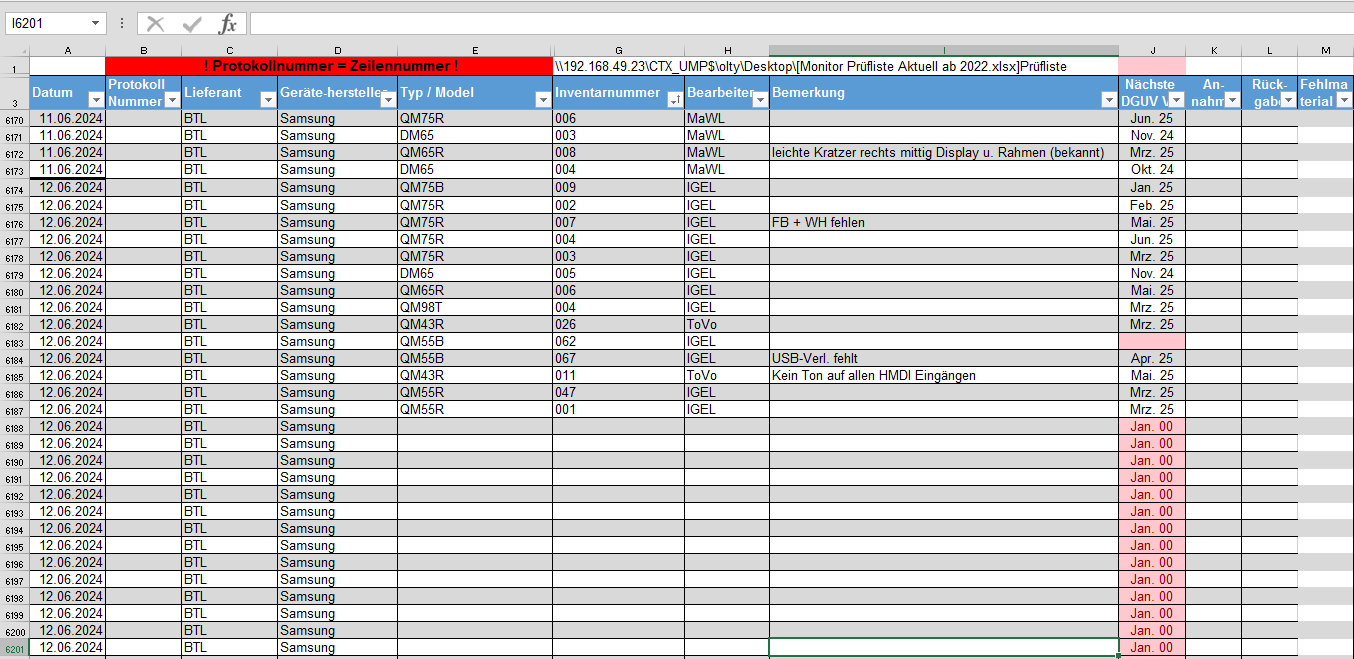The height and width of the screenshot is (659, 1354).
Task: Click the Insert Function fx icon
Action: 228,24
